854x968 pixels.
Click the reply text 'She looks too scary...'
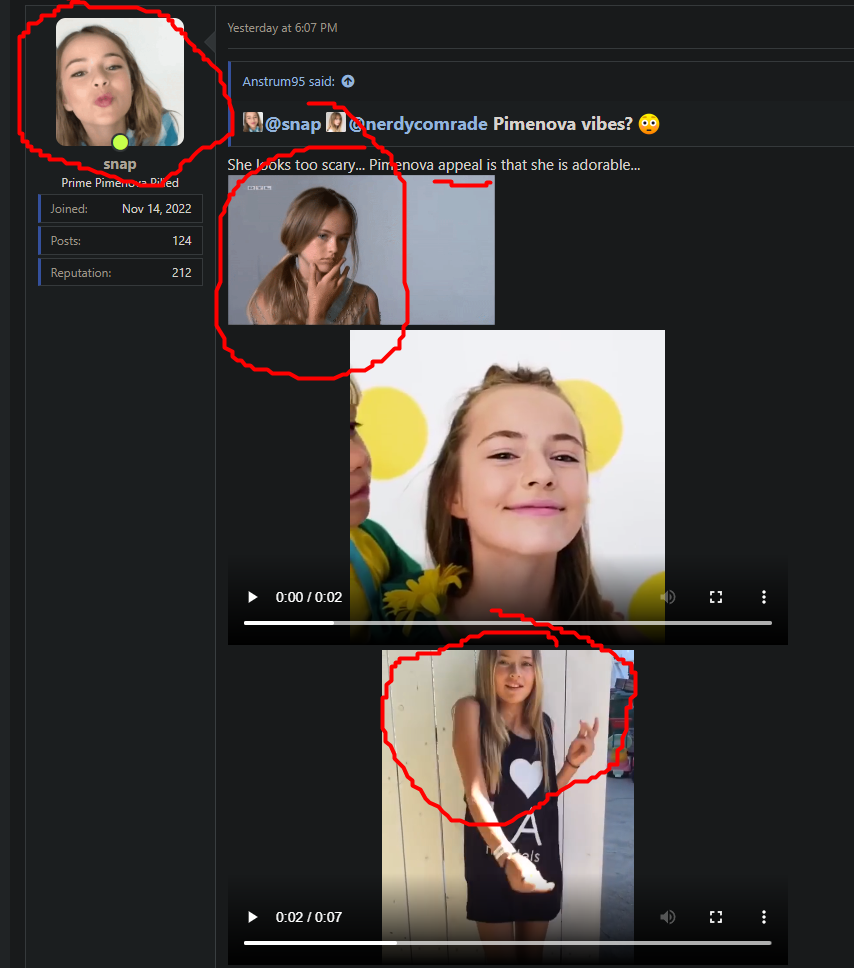294,165
